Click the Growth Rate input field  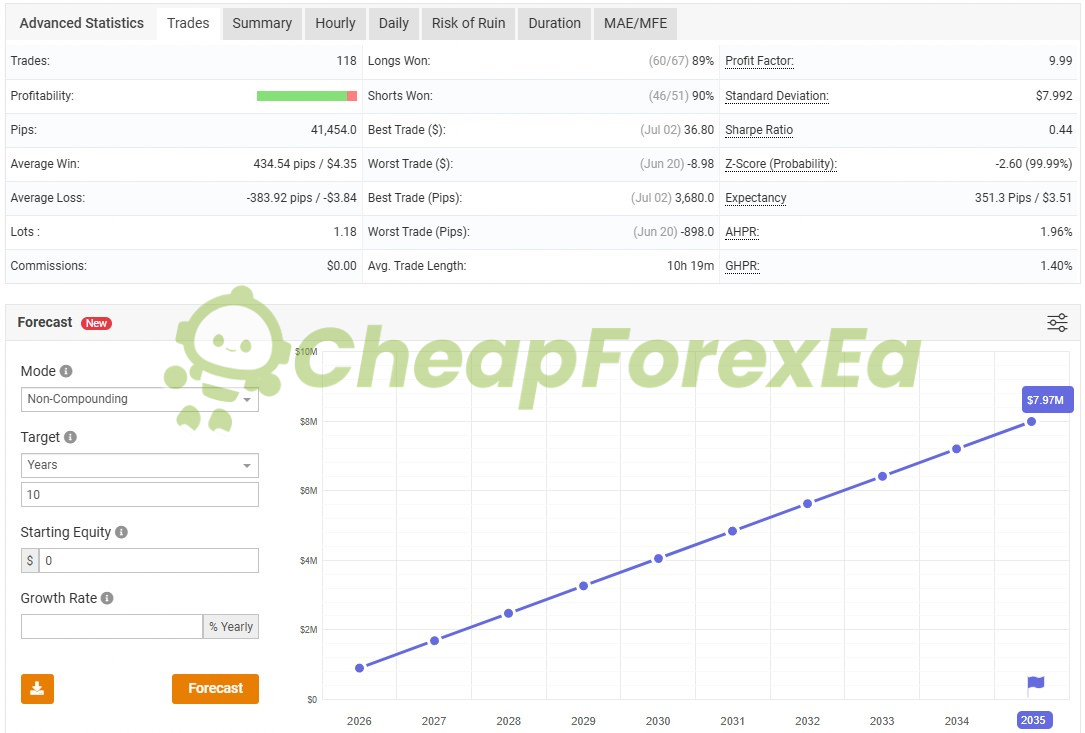[112, 626]
